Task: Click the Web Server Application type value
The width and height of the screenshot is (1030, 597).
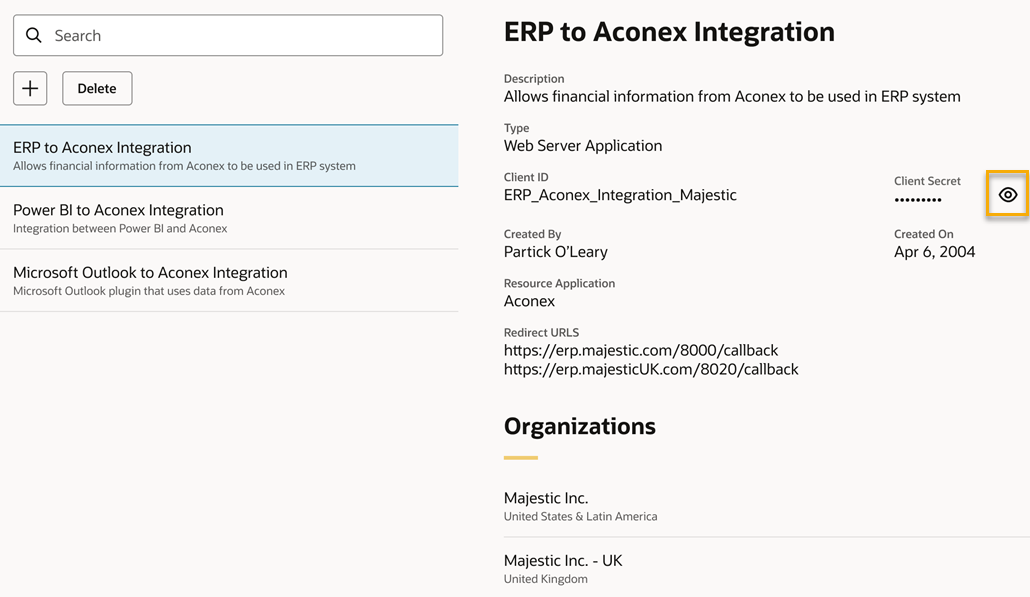Action: coord(583,146)
